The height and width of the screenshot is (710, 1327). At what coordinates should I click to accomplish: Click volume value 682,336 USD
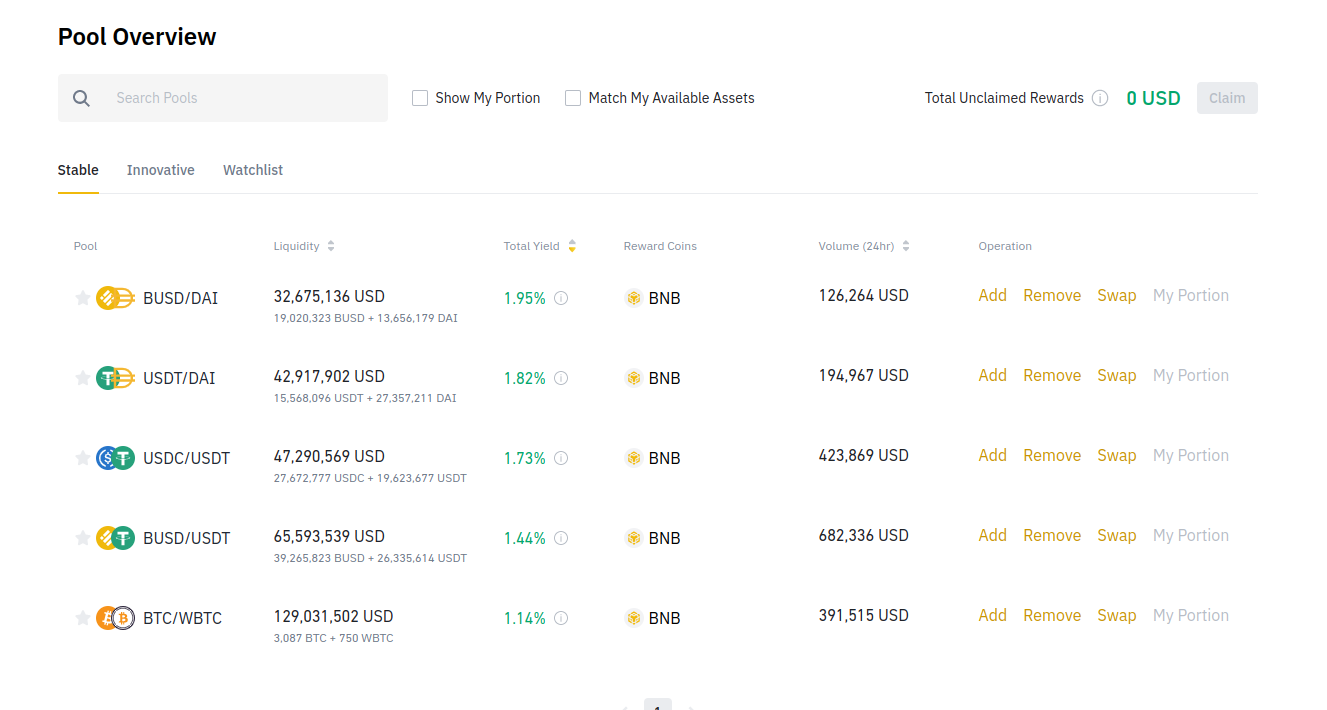(x=864, y=536)
